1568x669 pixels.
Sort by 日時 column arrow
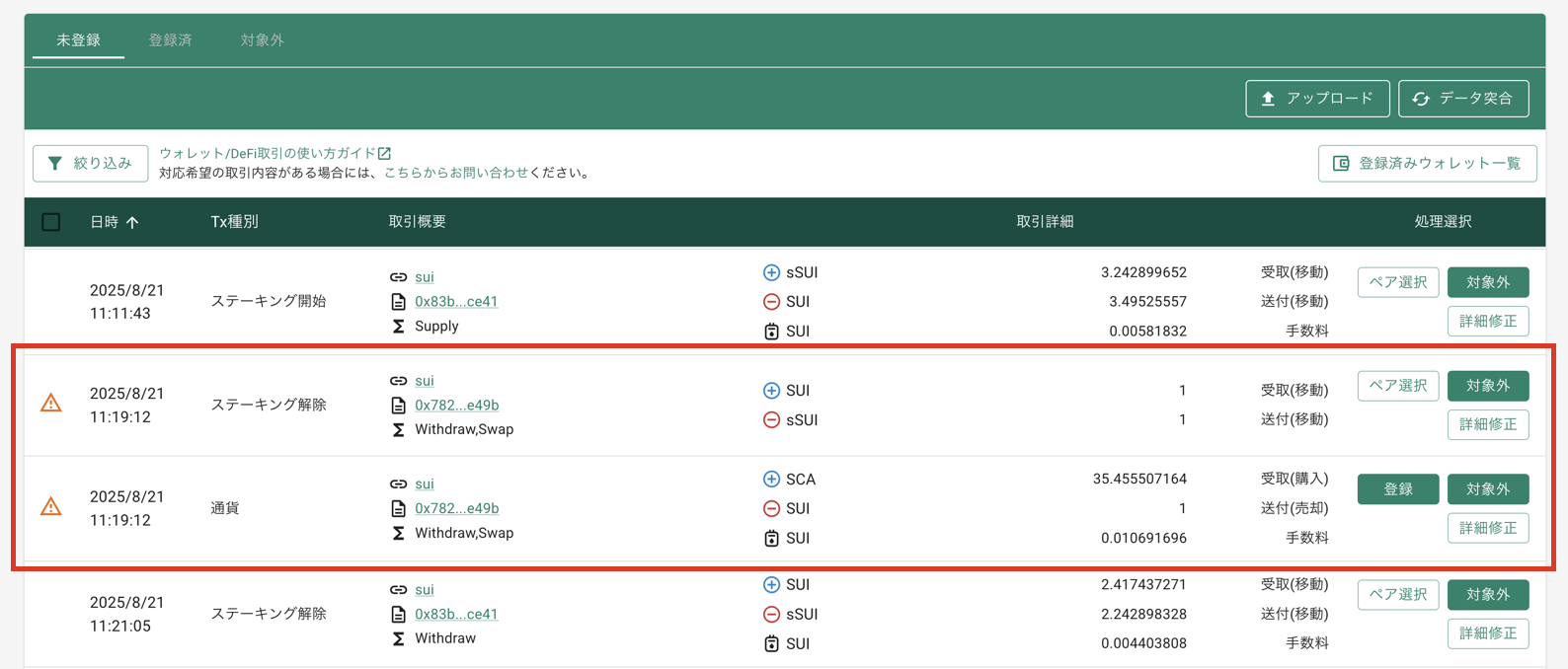(132, 222)
